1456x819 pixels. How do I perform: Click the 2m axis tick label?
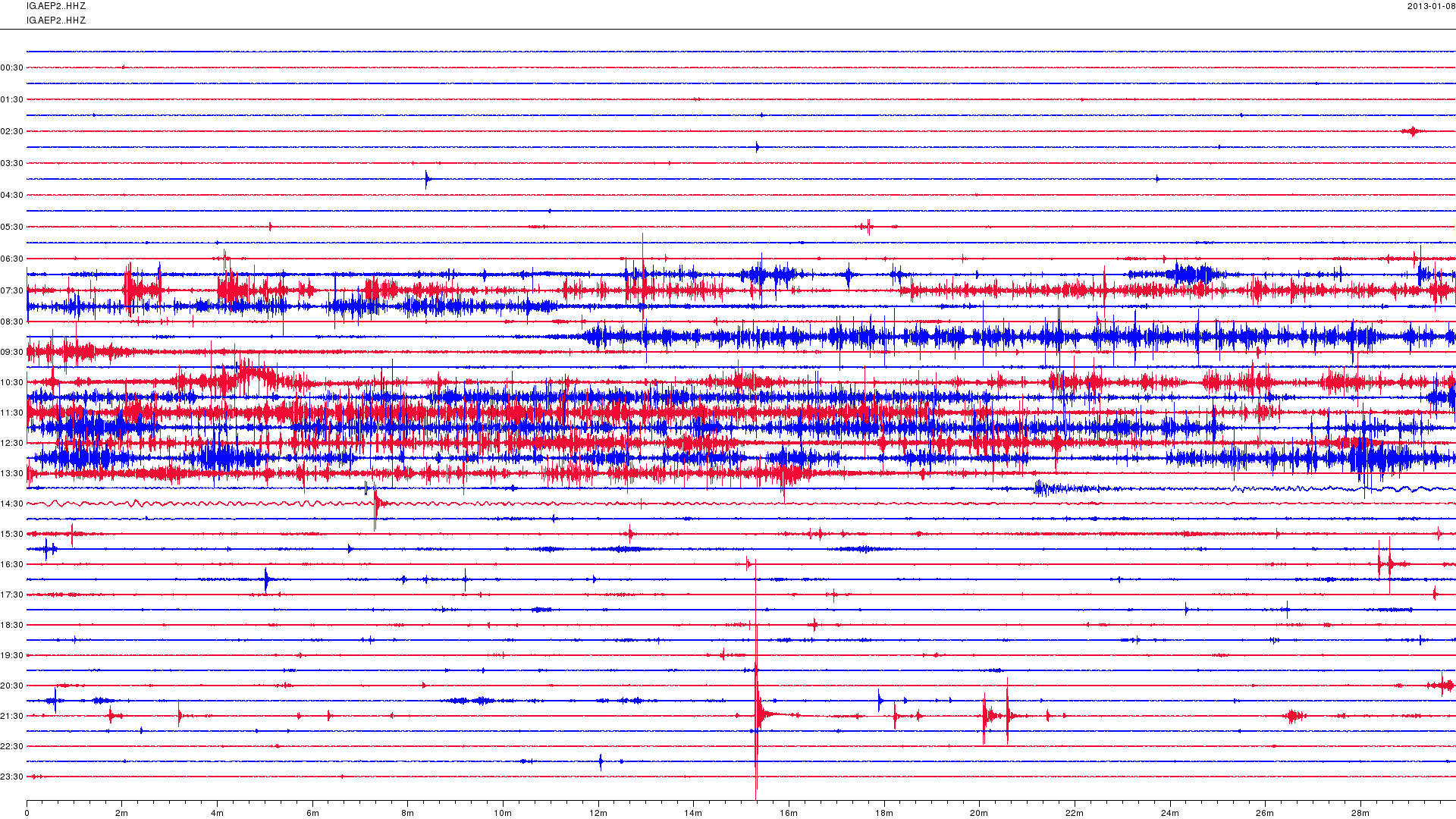pos(122,813)
